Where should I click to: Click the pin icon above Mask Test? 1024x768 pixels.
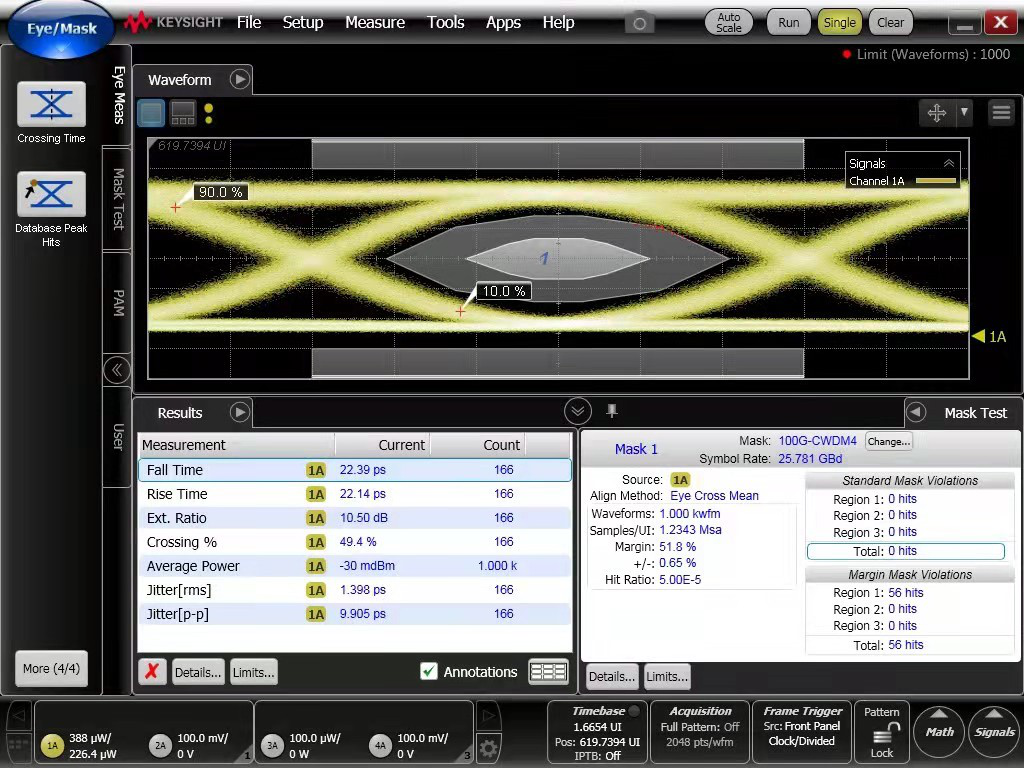pos(612,411)
